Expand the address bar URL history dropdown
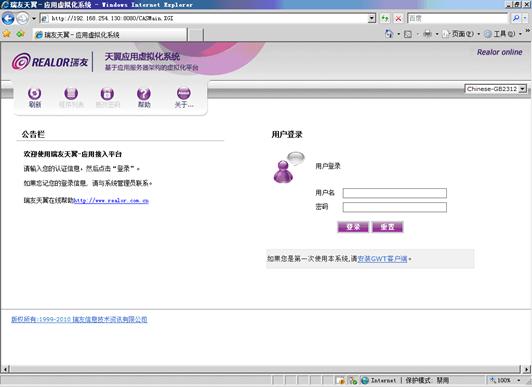Viewport: 532px width, 387px height. point(372,18)
